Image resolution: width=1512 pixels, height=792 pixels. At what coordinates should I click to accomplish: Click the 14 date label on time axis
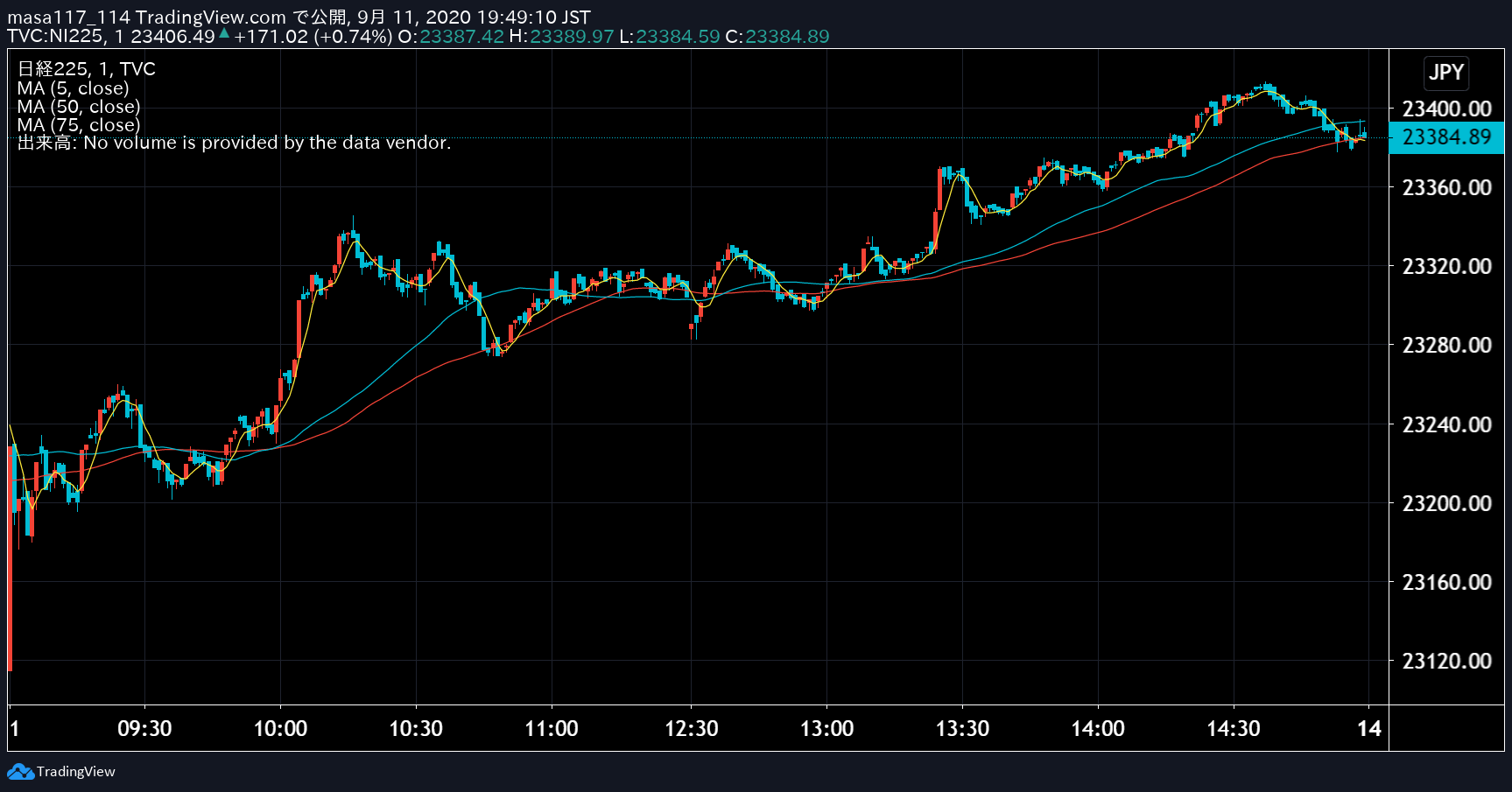pos(1369,728)
